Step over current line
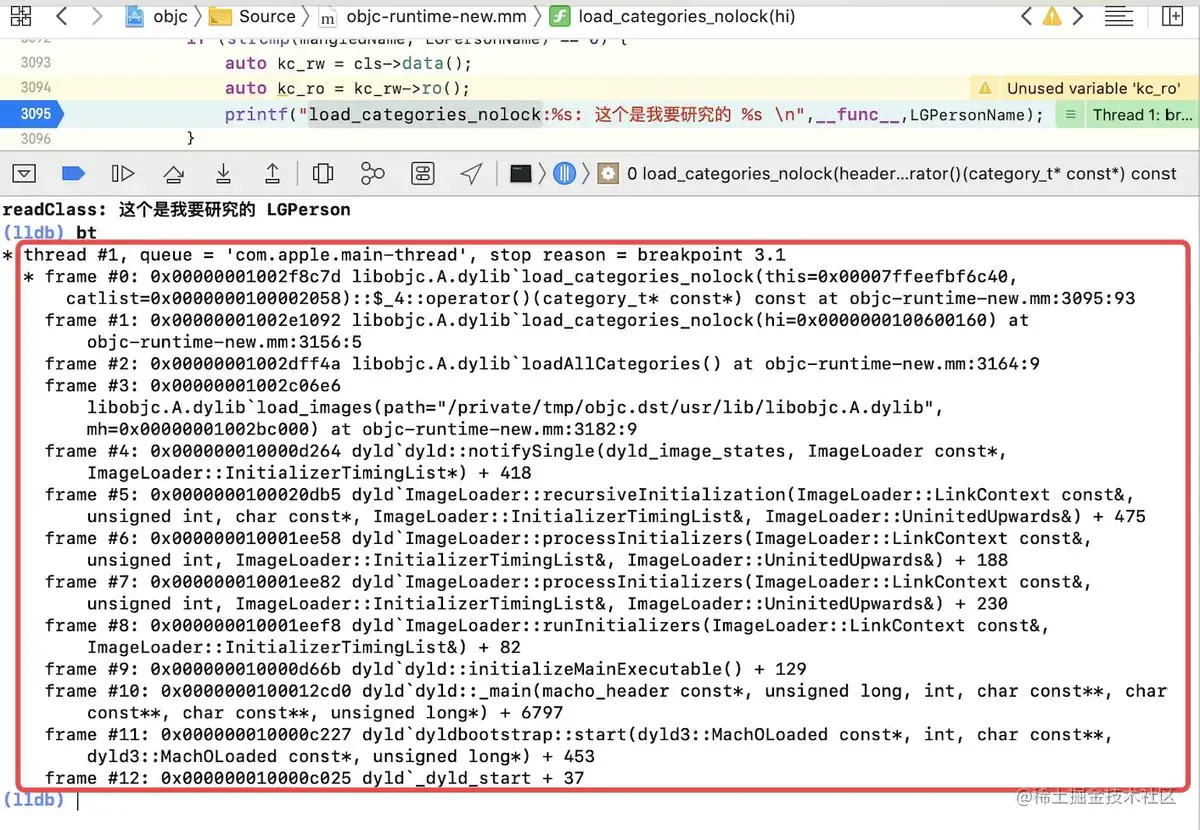The image size is (1200, 830). pyautogui.click(x=174, y=174)
